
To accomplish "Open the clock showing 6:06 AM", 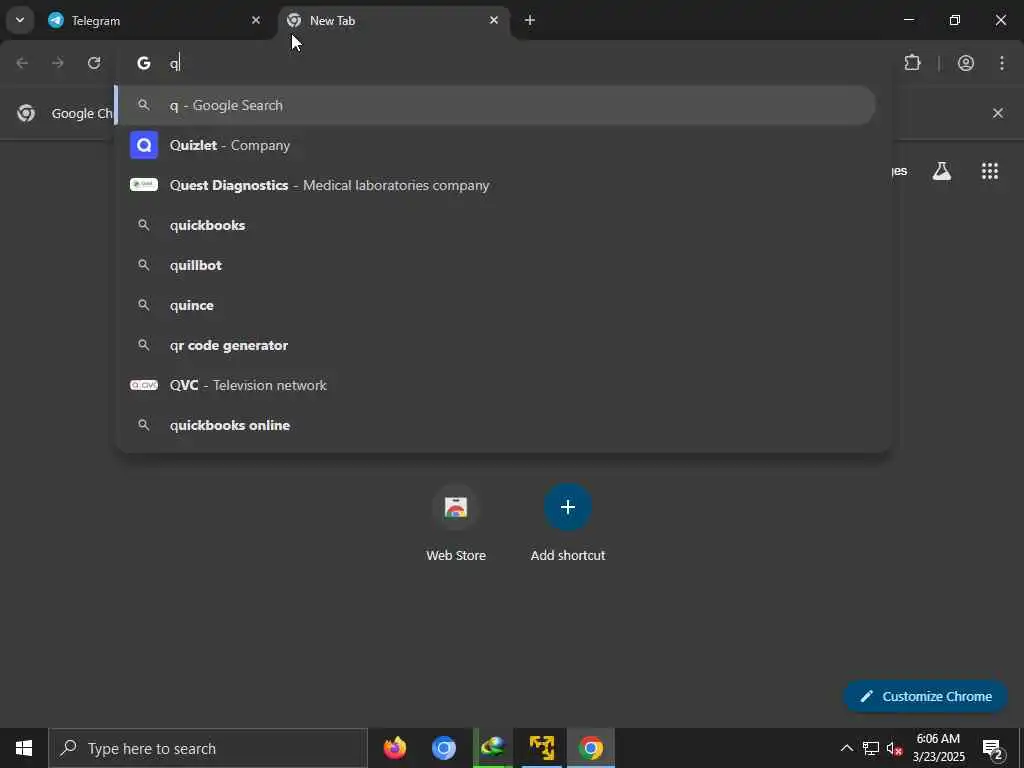I will [x=938, y=748].
